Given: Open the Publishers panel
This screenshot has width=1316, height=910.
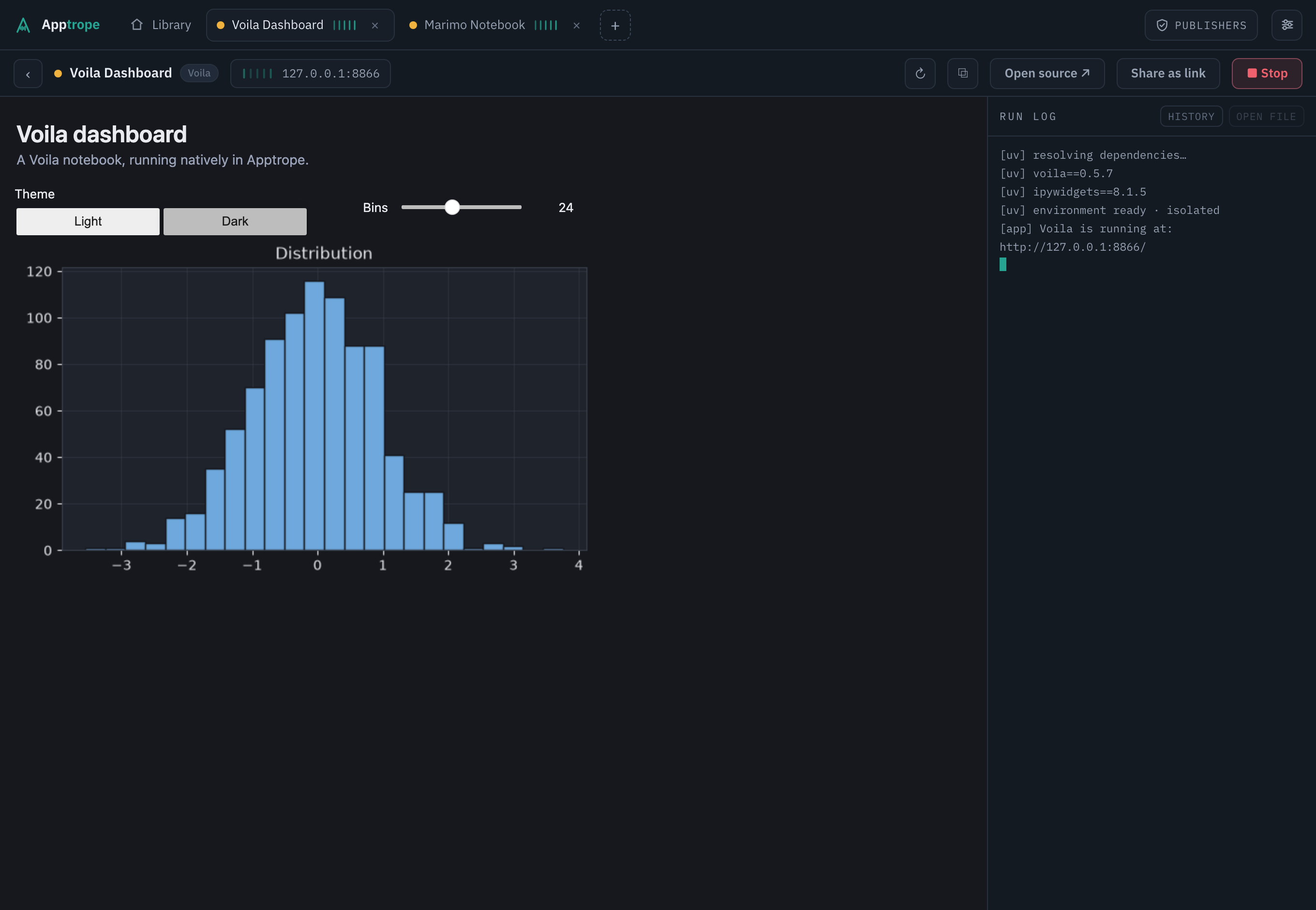Looking at the screenshot, I should (1201, 26).
